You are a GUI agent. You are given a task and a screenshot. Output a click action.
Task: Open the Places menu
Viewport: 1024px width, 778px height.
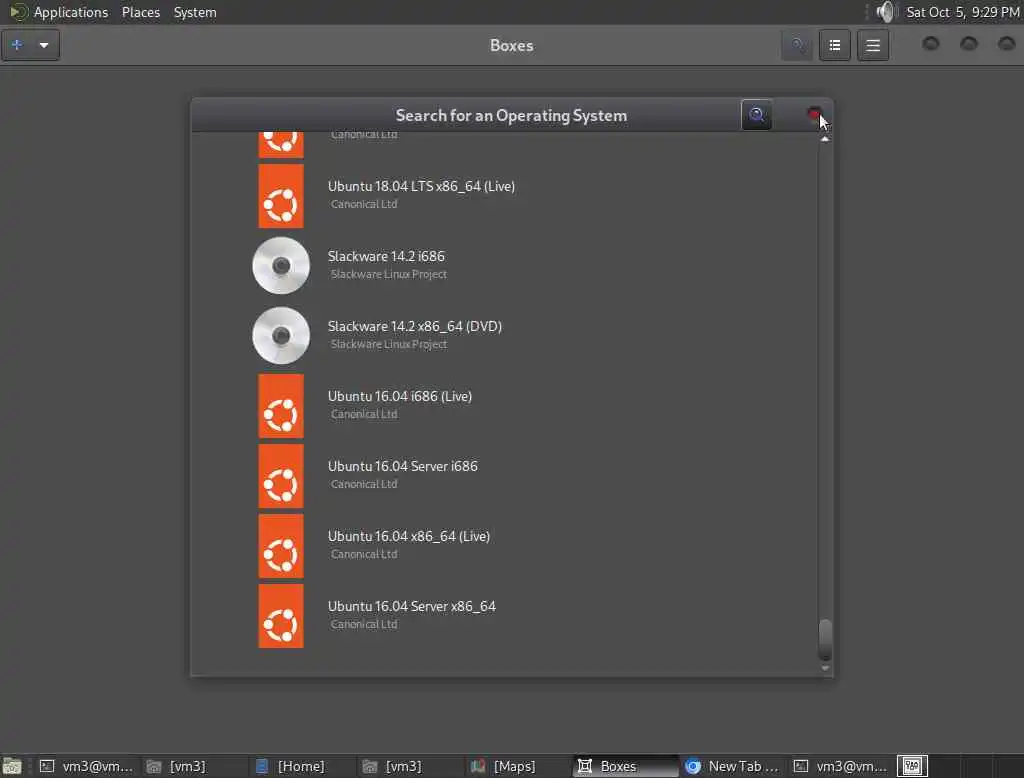(140, 12)
